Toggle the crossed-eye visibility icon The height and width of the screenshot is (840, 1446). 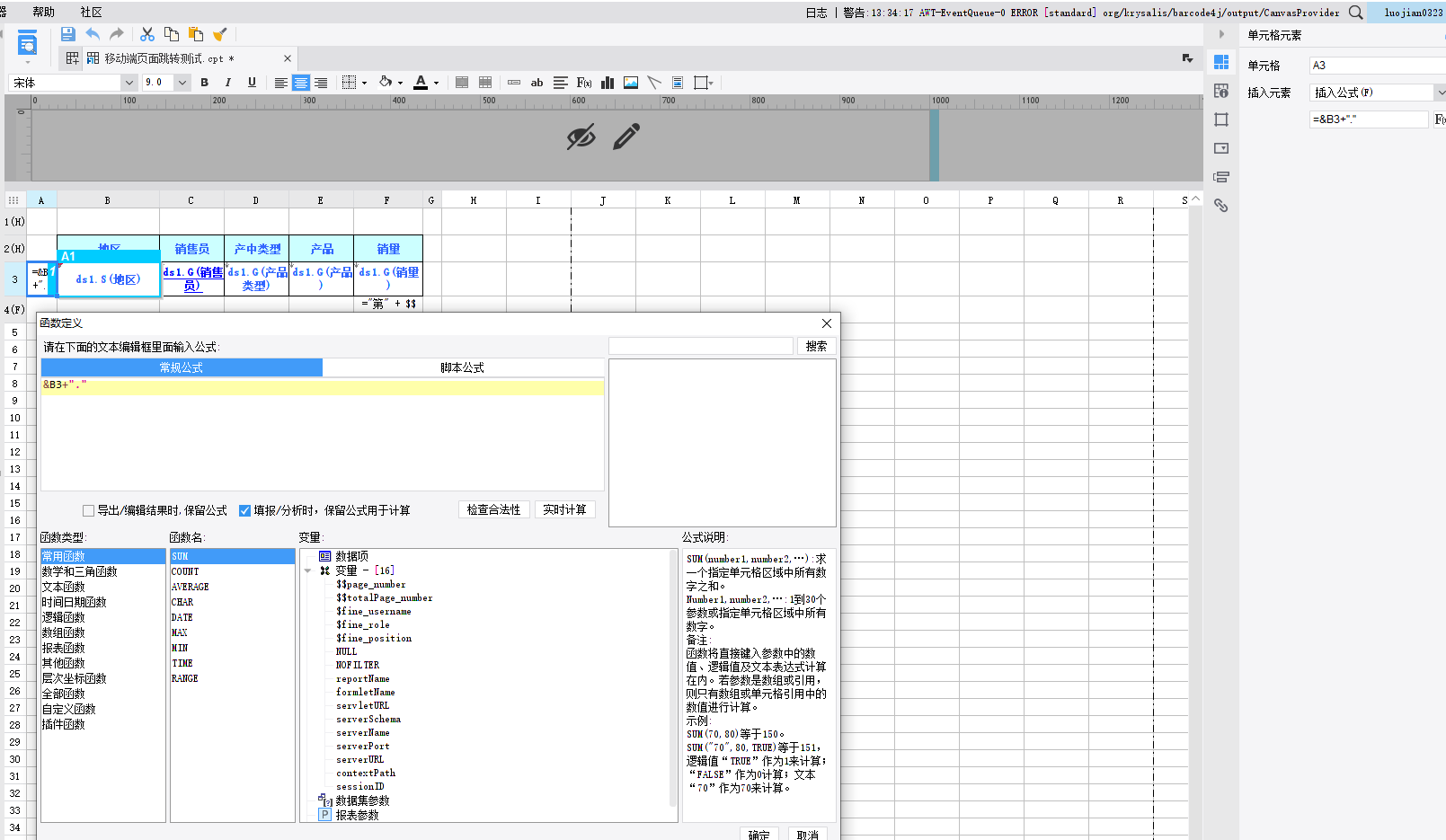click(581, 137)
